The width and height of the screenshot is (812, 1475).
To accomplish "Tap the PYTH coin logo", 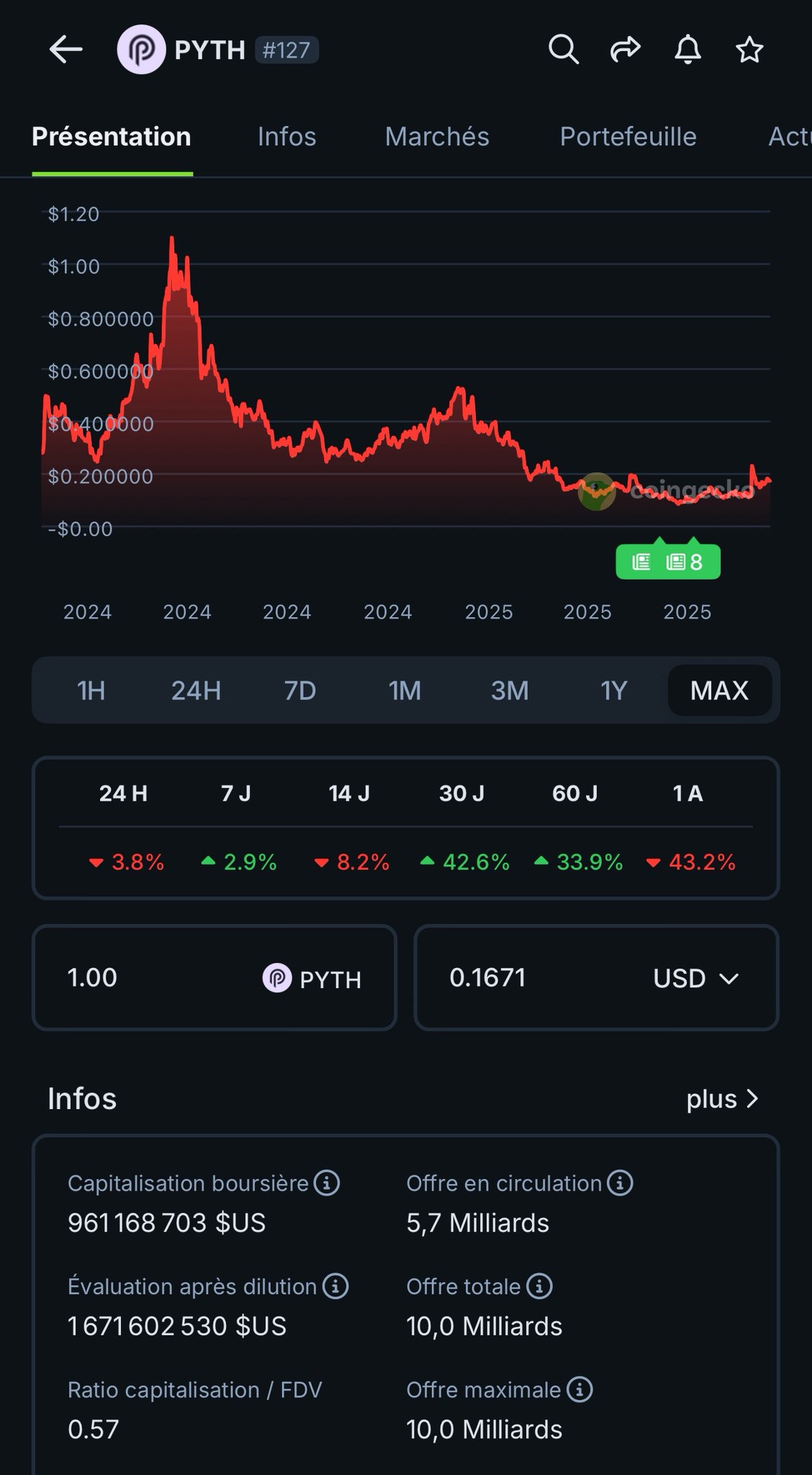I will (x=141, y=50).
